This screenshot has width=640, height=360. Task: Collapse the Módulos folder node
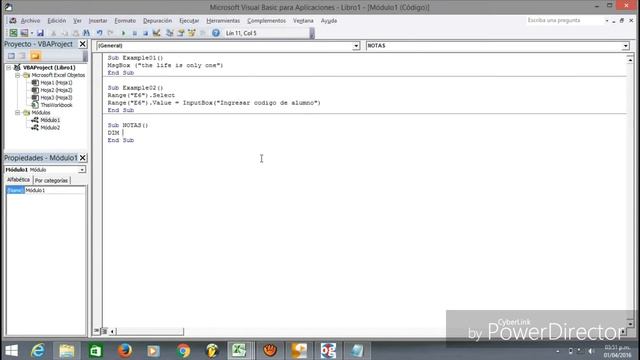[18, 113]
